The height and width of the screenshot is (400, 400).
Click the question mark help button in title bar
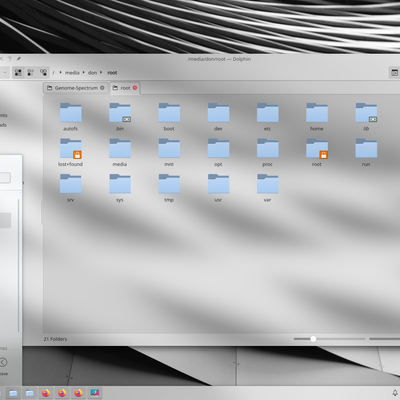[x=9, y=59]
